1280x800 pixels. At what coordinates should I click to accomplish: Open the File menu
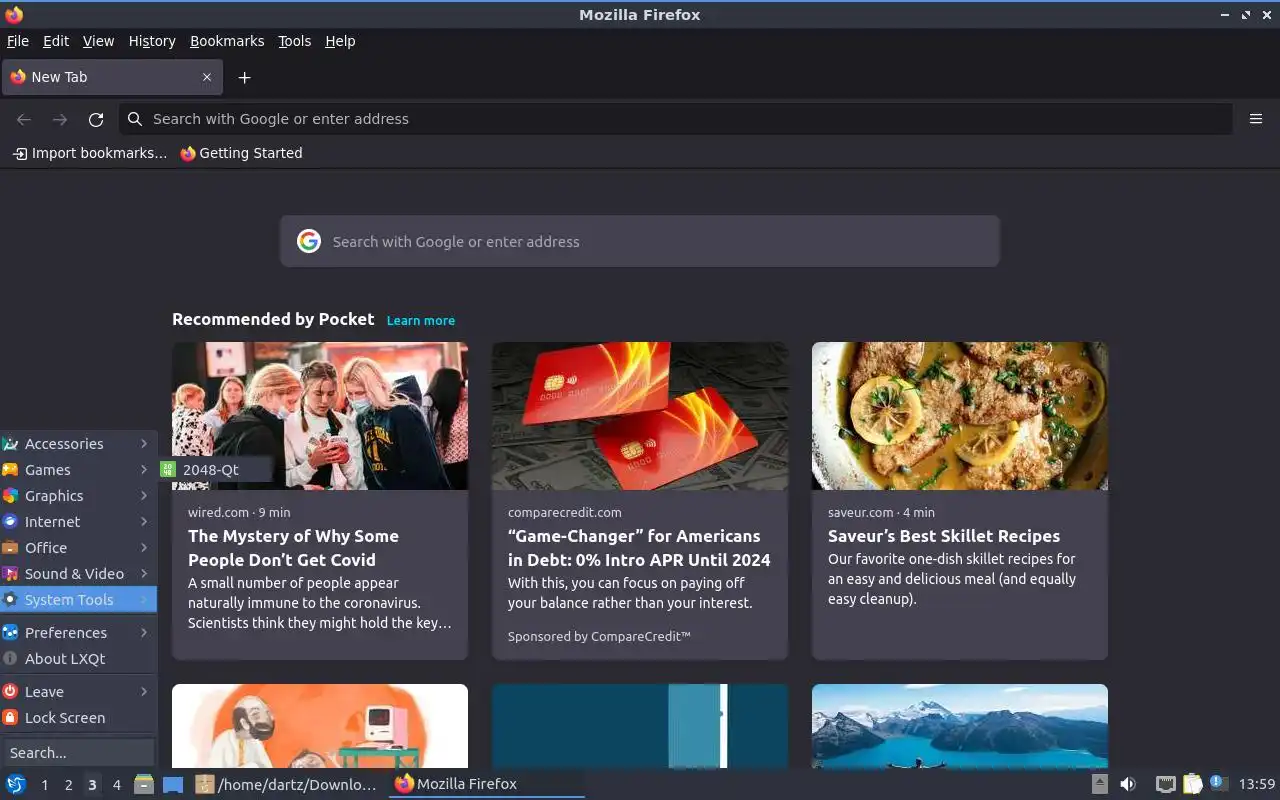(18, 41)
